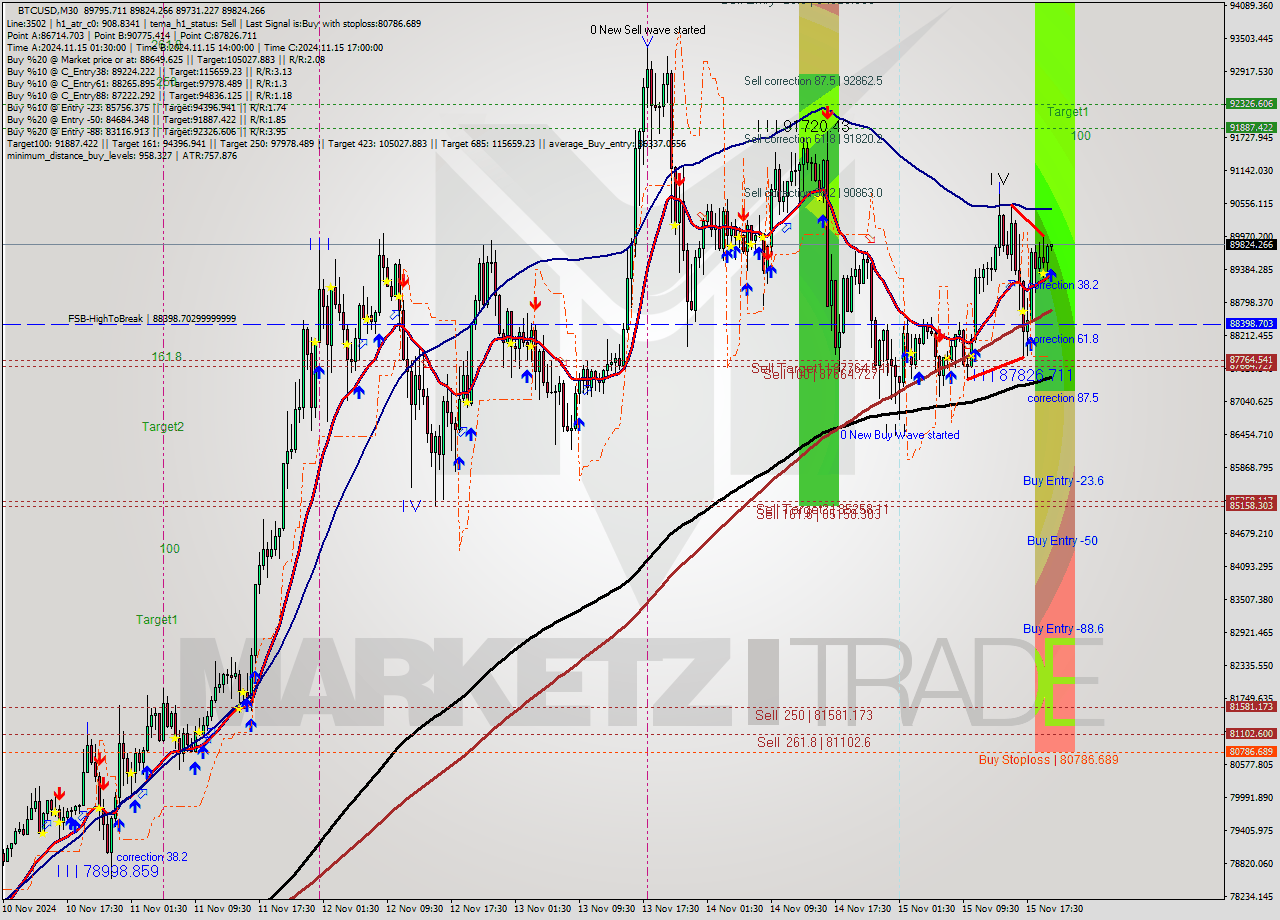The width and height of the screenshot is (1280, 920).
Task: Click the 'minimum_distance_buy_levels' info line
Action: (x=122, y=155)
